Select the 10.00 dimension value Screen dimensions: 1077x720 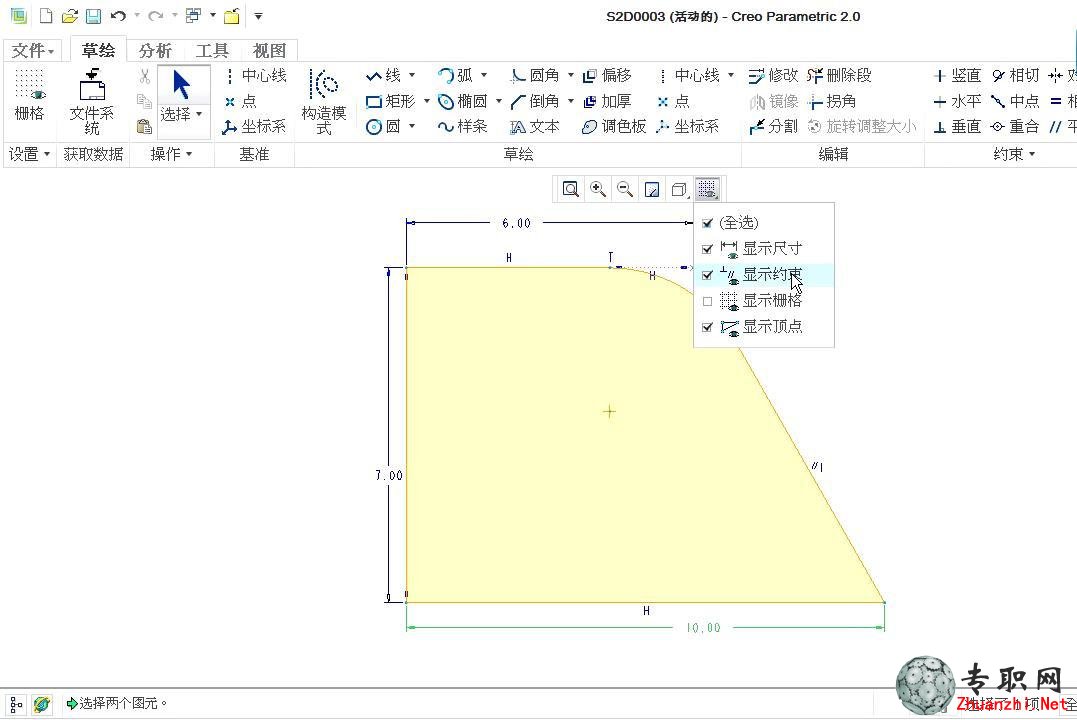pyautogui.click(x=703, y=628)
